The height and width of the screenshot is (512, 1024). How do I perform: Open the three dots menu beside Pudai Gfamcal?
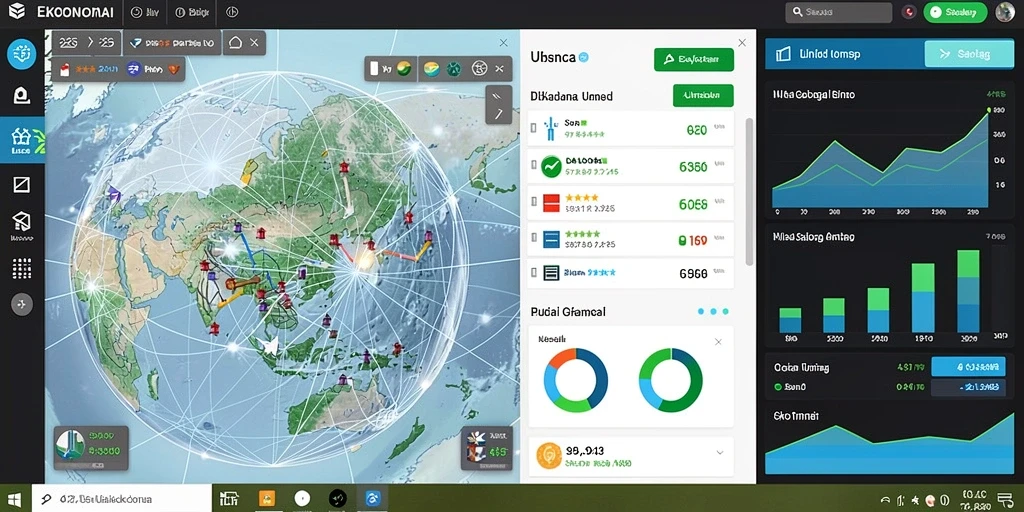click(713, 312)
